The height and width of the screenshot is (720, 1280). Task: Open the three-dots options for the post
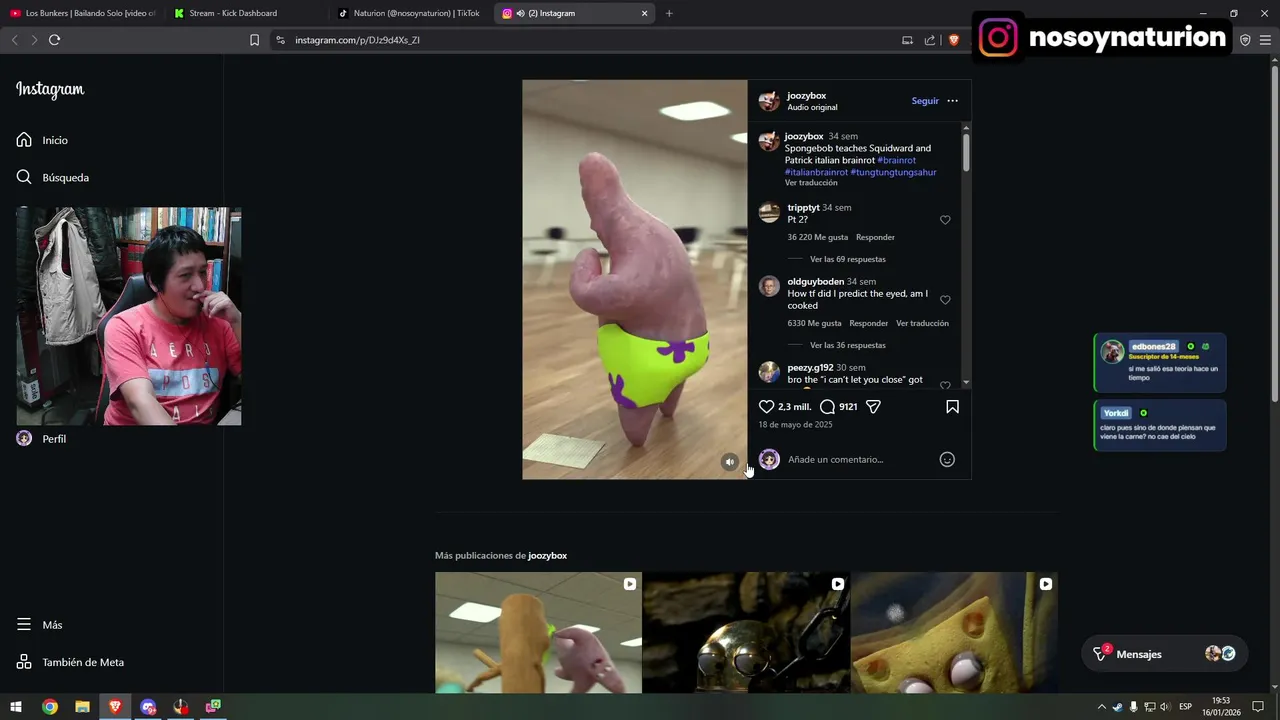click(x=952, y=101)
